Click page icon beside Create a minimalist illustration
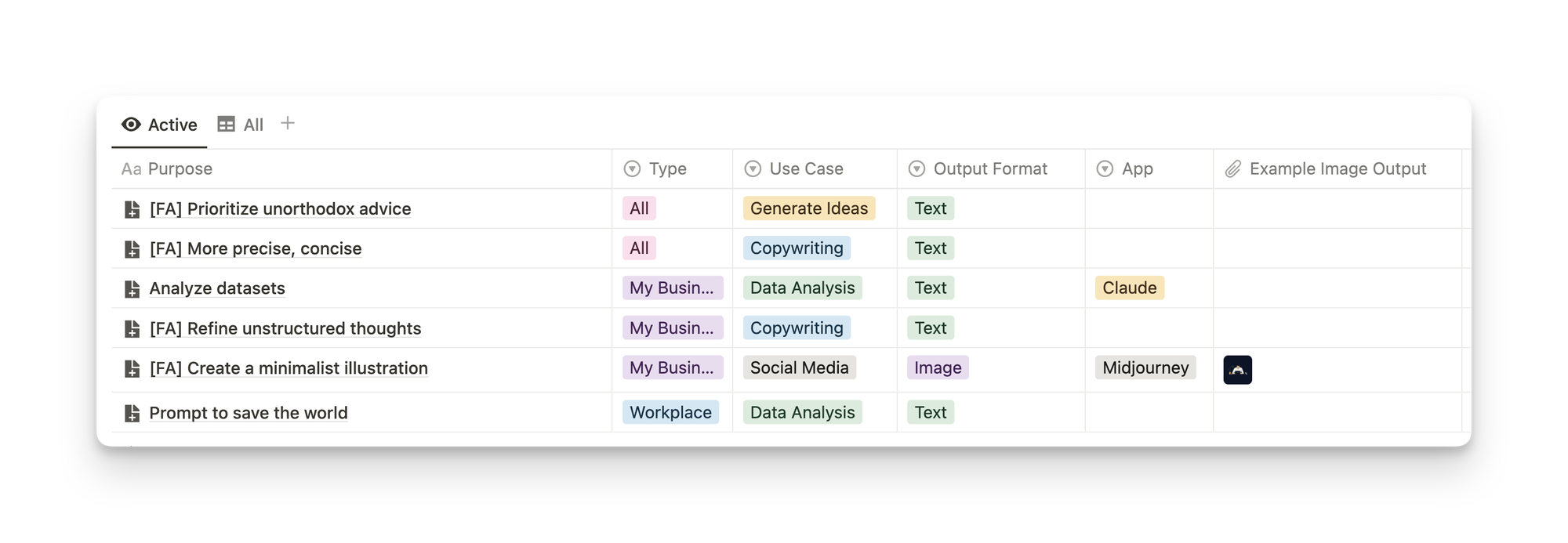Screen dimensions: 1568x543 coord(132,369)
